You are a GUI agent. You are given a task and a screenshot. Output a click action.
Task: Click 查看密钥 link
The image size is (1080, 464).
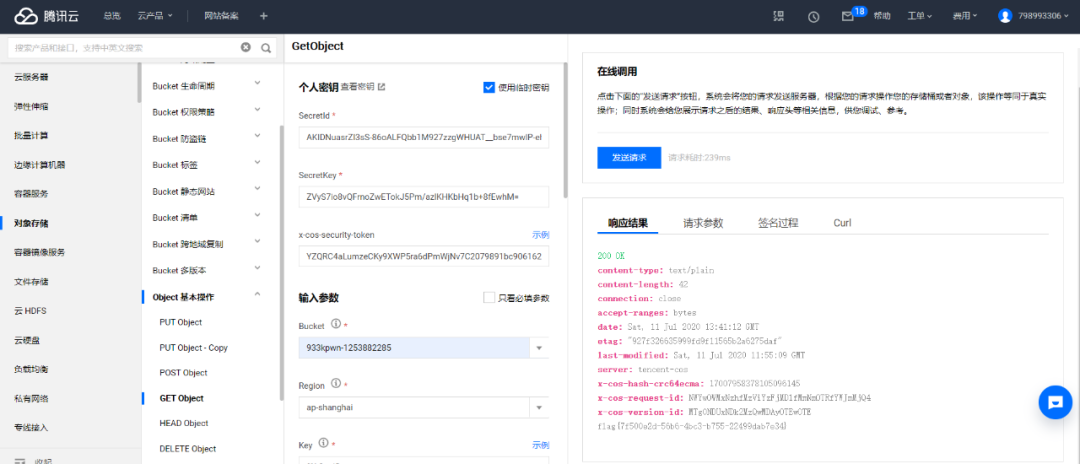click(357, 87)
